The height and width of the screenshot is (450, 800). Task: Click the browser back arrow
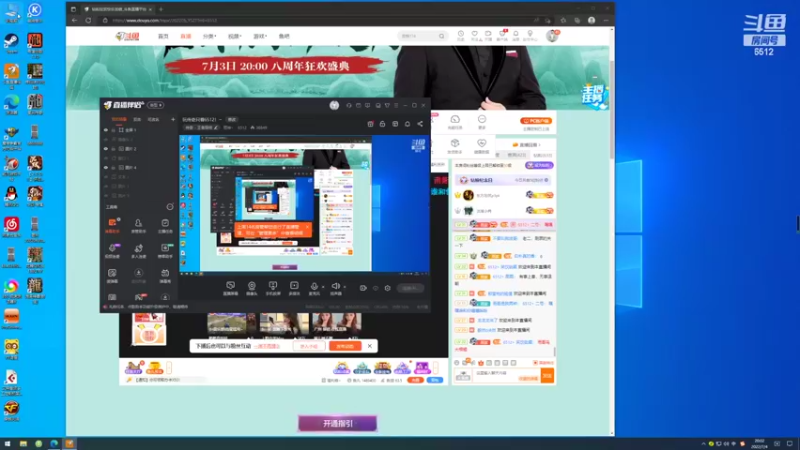pos(74,20)
